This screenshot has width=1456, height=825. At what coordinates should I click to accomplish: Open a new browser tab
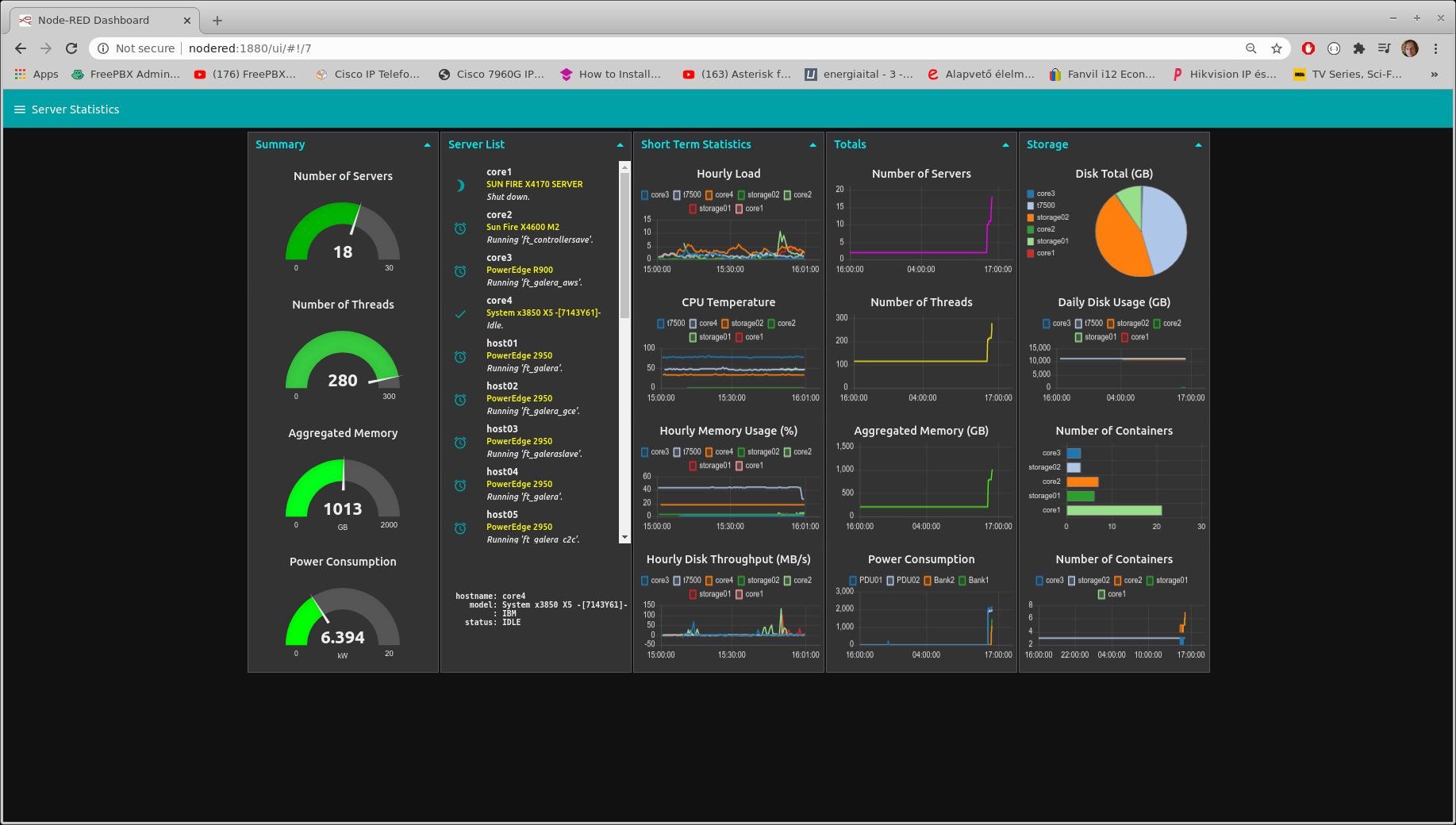tap(217, 21)
